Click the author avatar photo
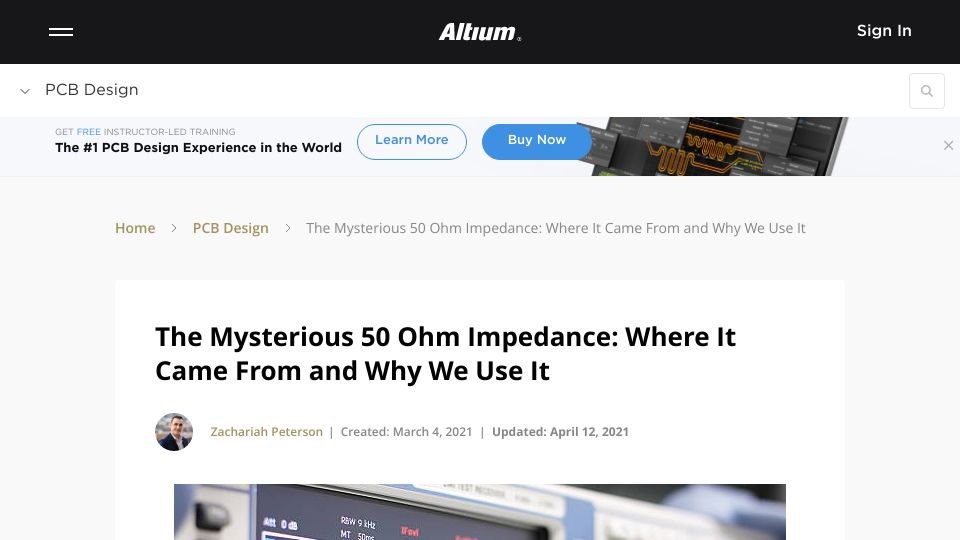The width and height of the screenshot is (960, 540). [x=174, y=432]
